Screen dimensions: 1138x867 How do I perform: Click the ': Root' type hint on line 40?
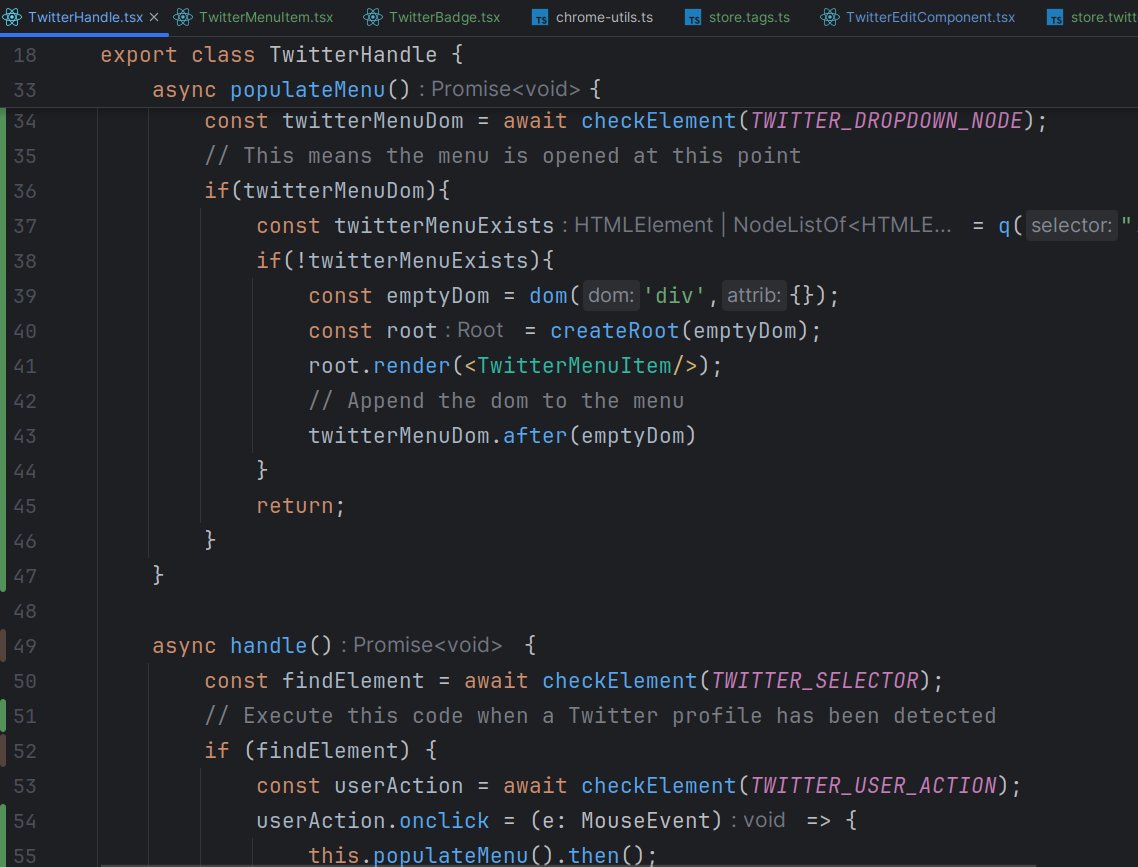coord(474,330)
